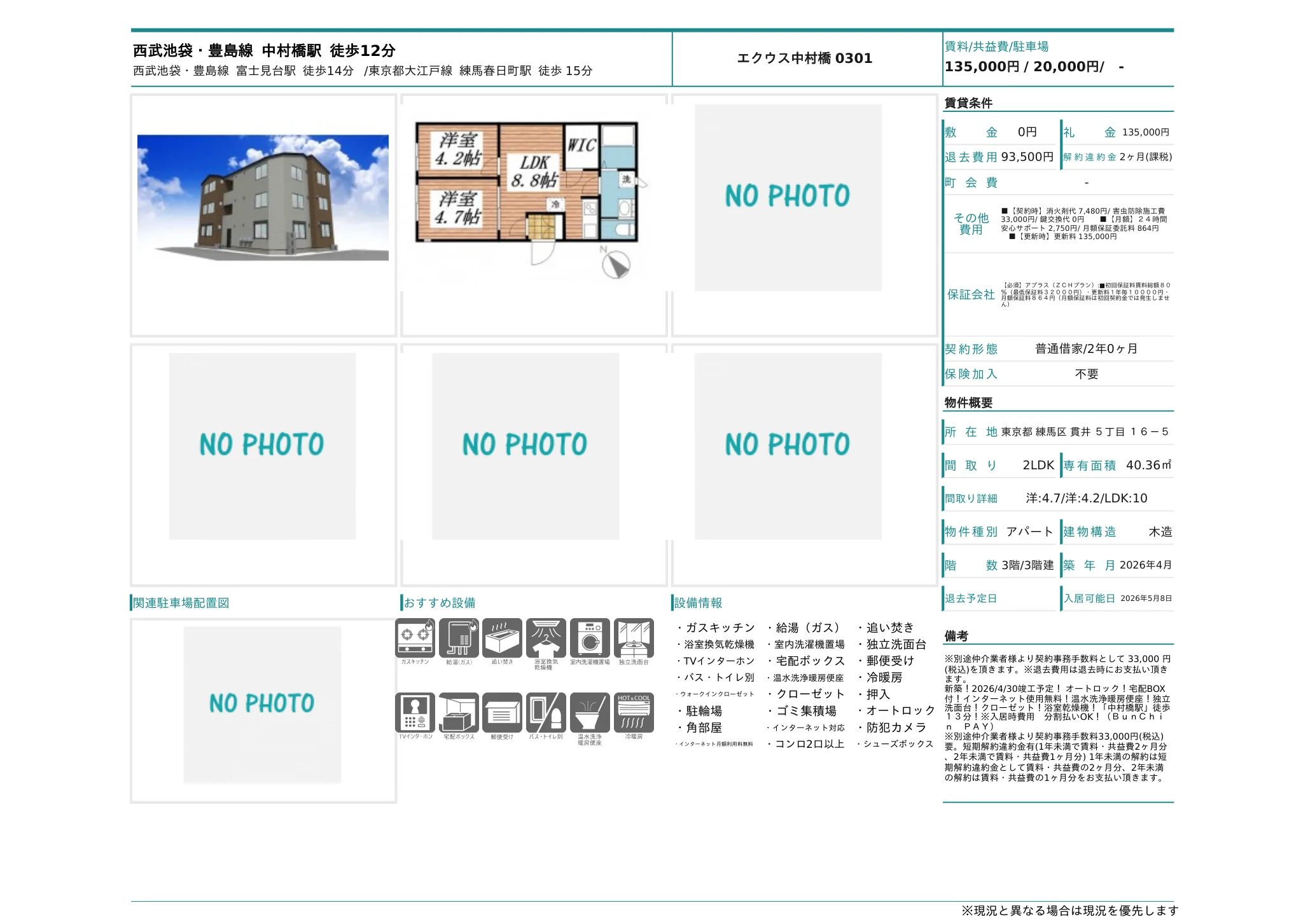Click the 保険加入 不要 value
Viewport: 1308px width, 924px height.
[1087, 374]
